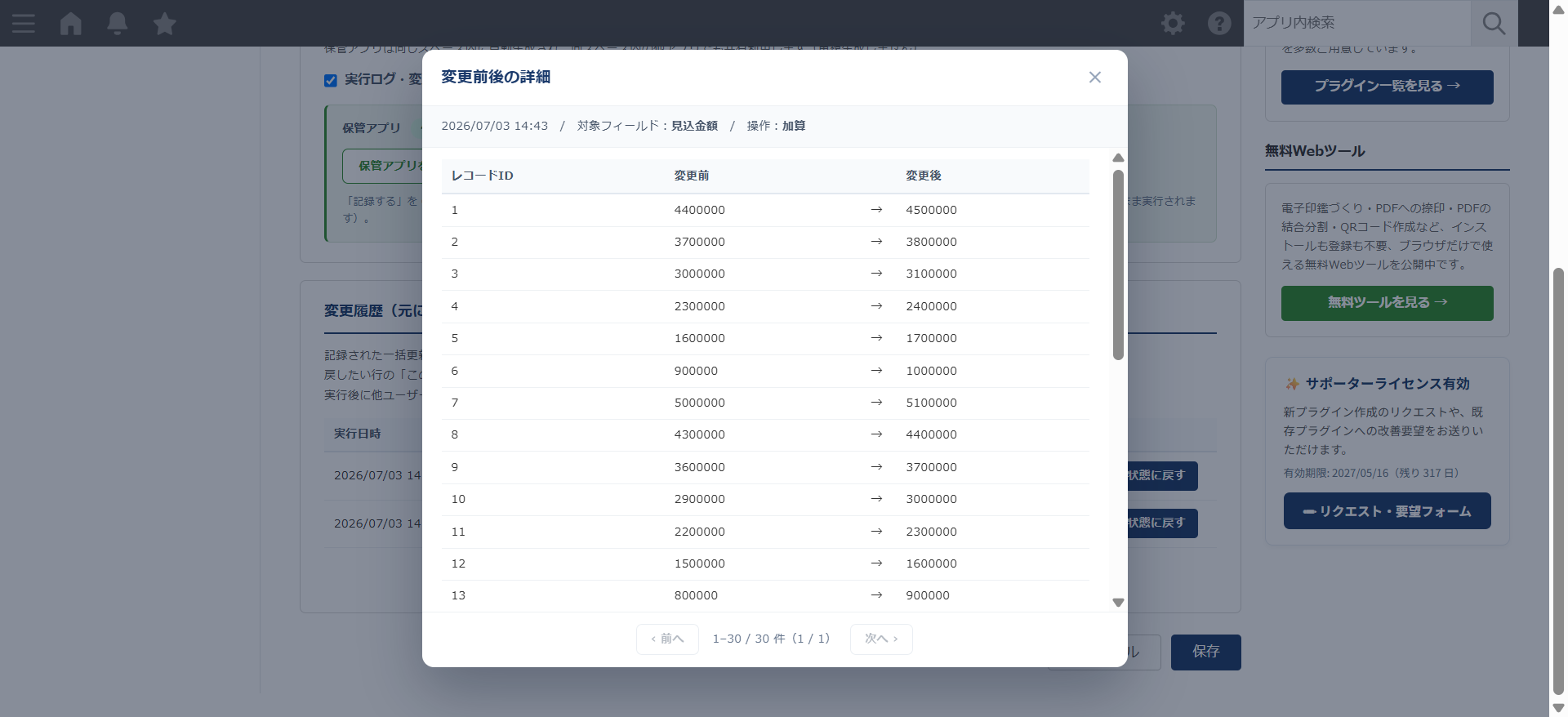Screen dimensions: 1568x717
Task: Open the settings gear icon
Action: 1173,23
